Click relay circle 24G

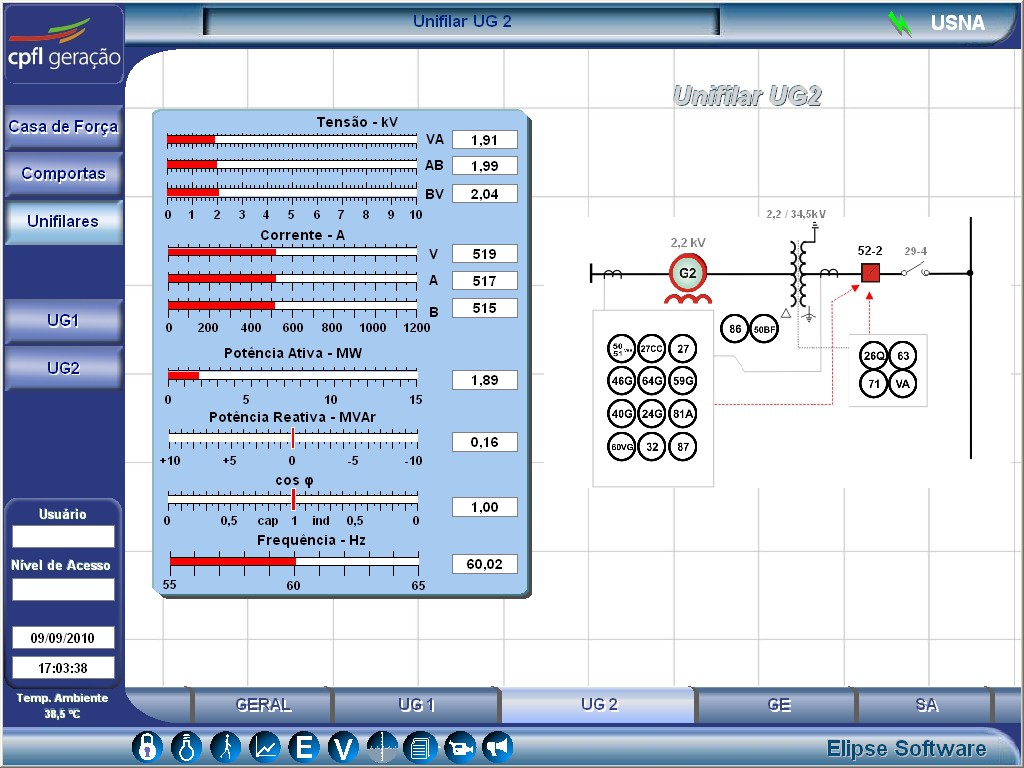652,413
